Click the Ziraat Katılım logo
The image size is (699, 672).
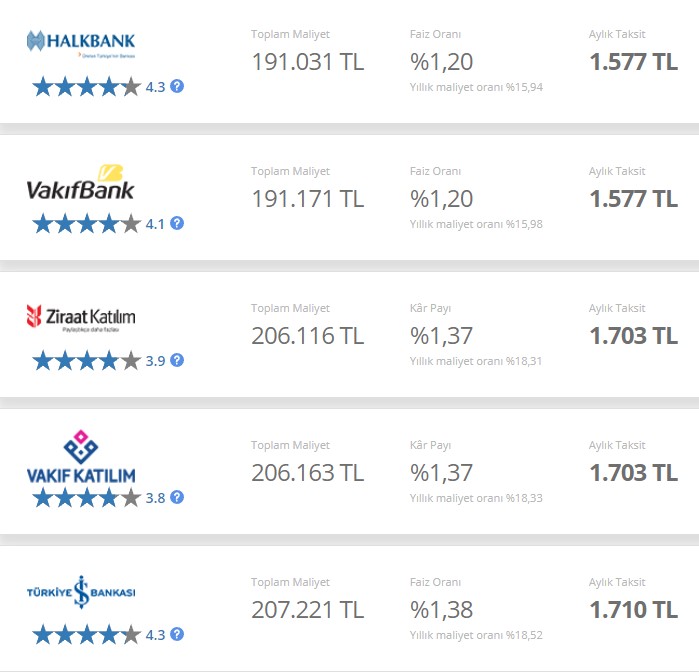pos(81,318)
